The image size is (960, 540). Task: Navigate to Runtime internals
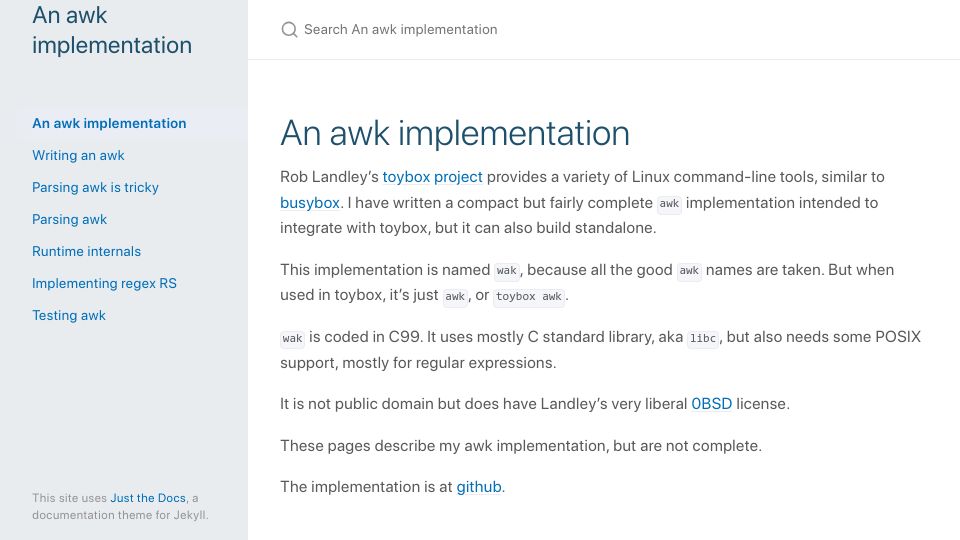86,251
